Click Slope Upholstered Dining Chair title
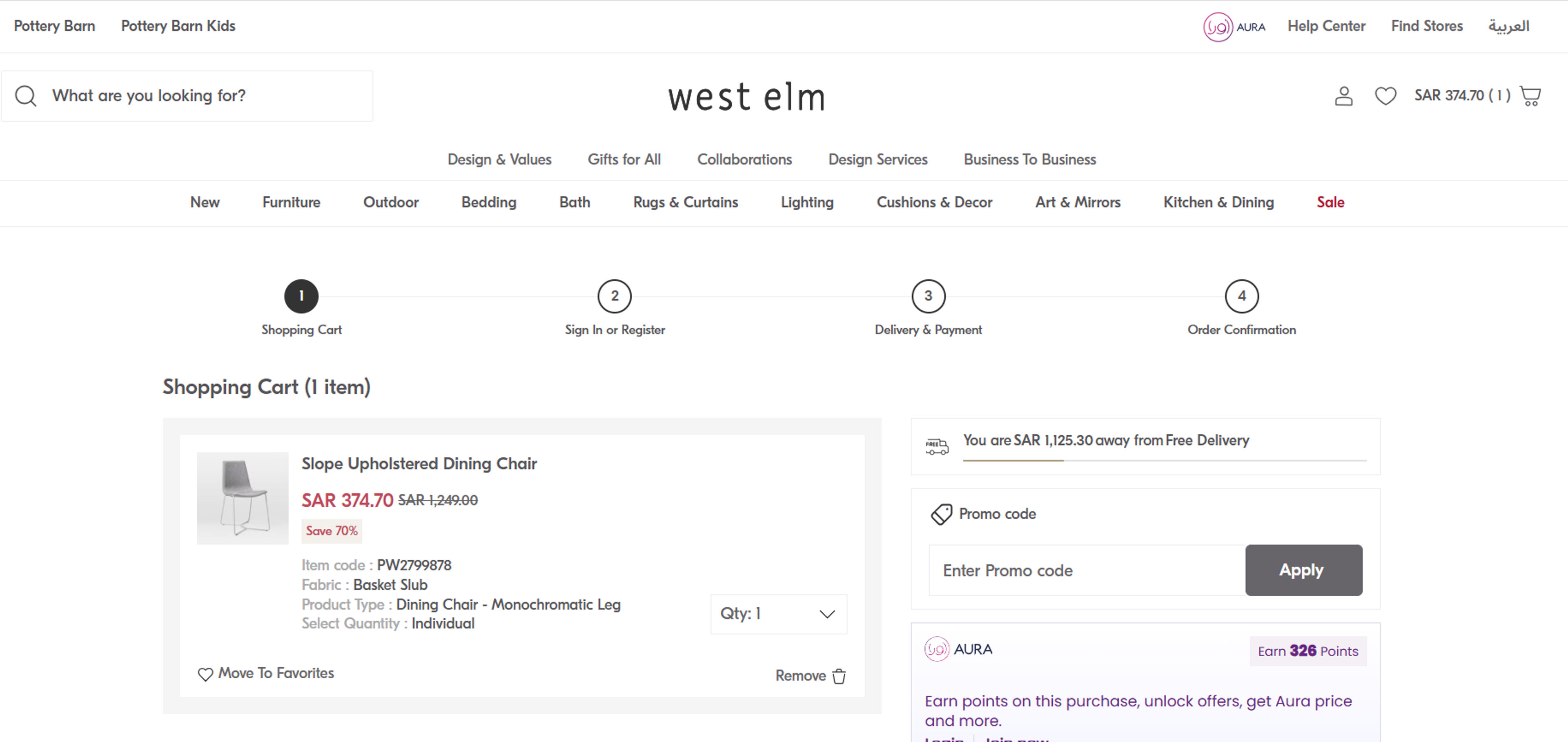Screen dimensions: 1568x742 [x=419, y=464]
